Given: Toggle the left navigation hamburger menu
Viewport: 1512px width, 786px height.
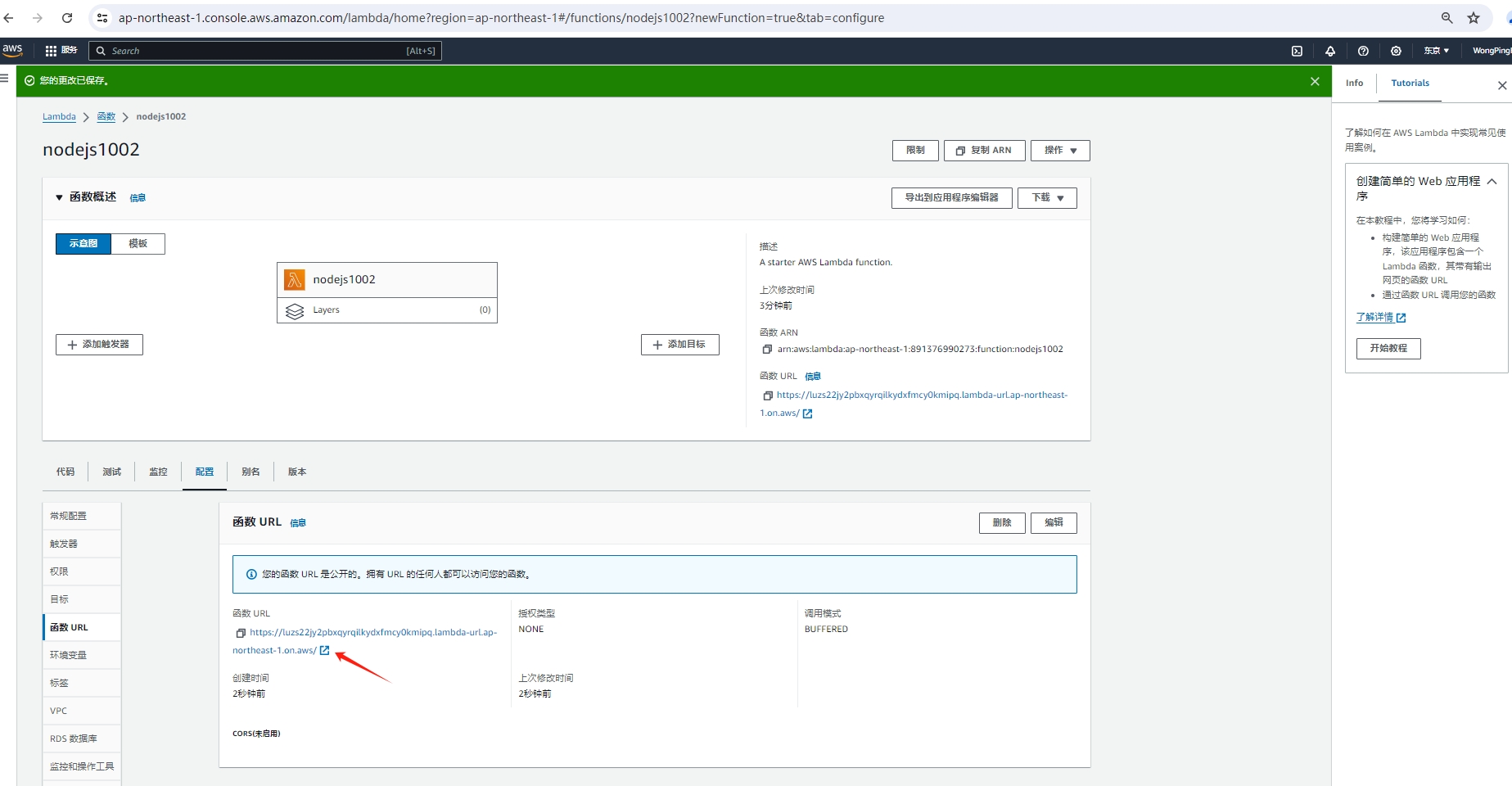Looking at the screenshot, I should 5,78.
